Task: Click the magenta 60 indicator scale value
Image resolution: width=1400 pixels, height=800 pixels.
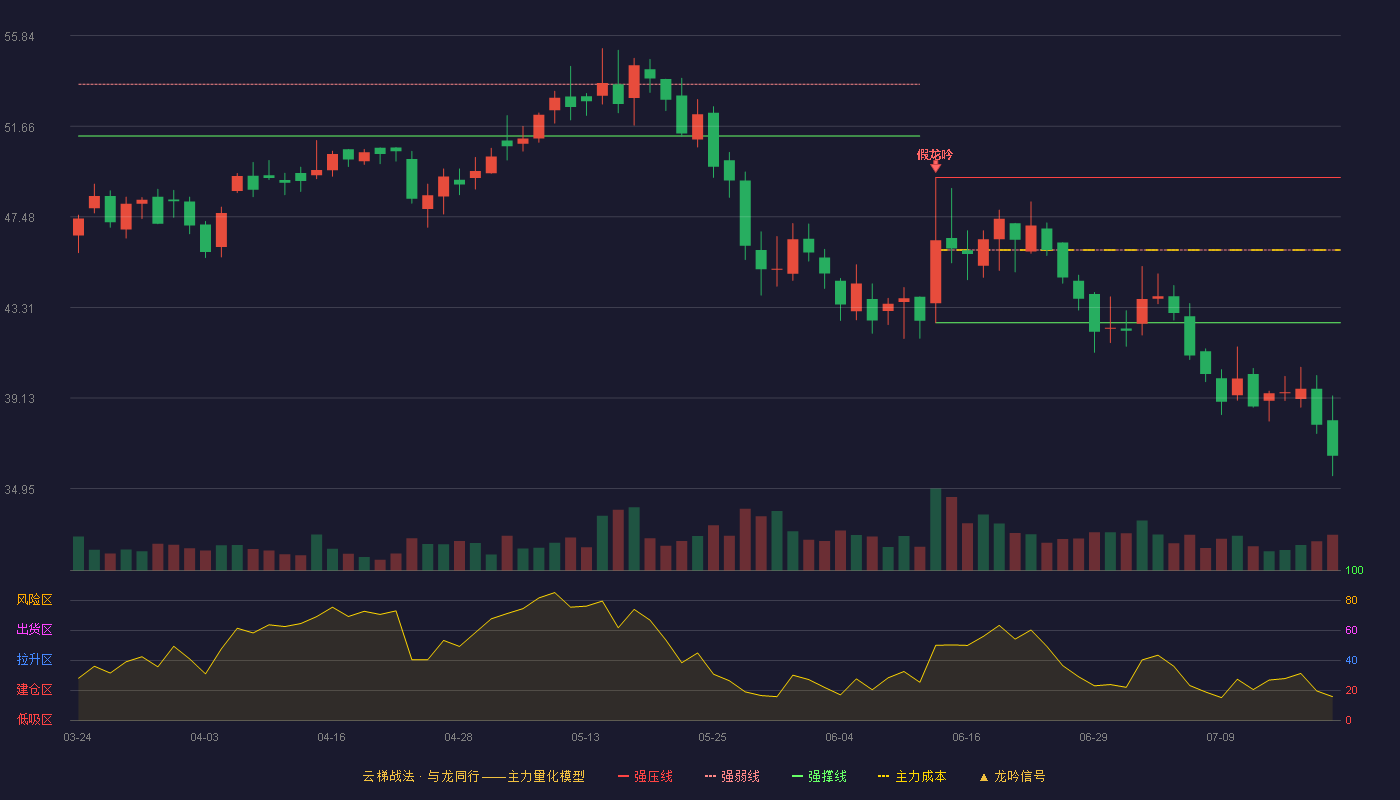Action: pos(1351,631)
